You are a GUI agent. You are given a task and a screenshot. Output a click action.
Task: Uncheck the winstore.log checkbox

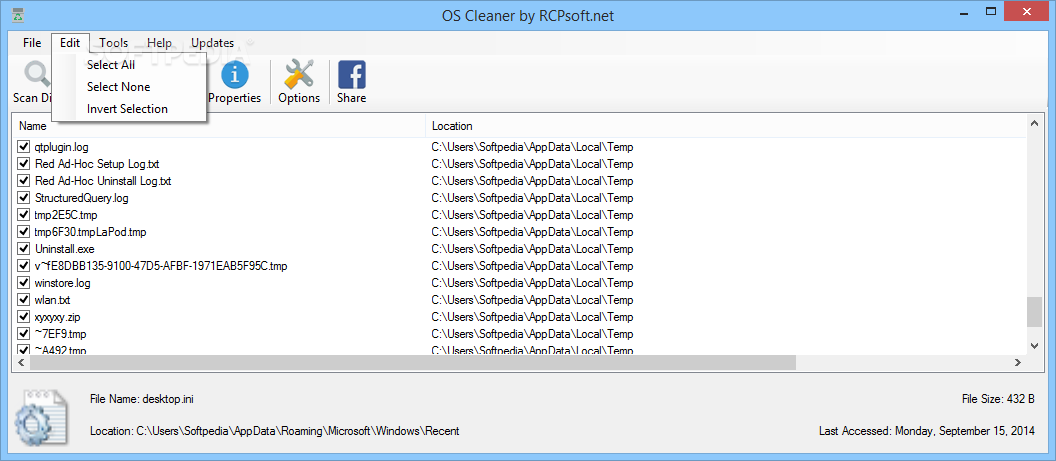(x=24, y=283)
